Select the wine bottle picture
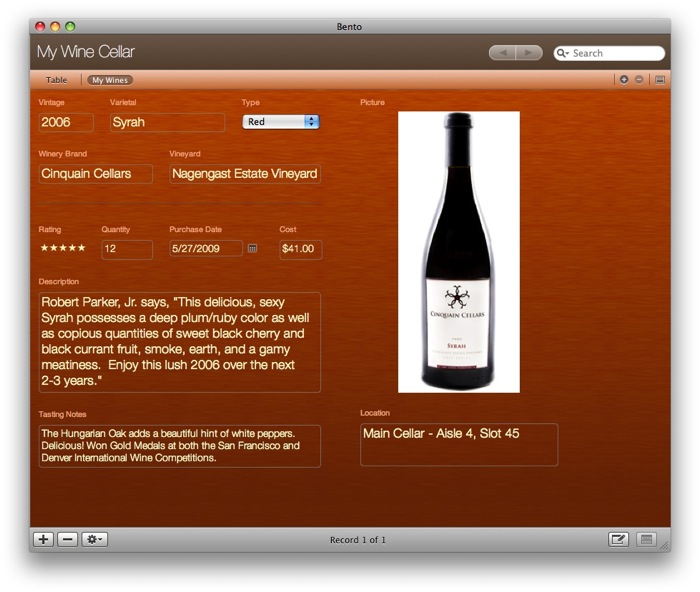The width and height of the screenshot is (700, 592). coord(458,252)
